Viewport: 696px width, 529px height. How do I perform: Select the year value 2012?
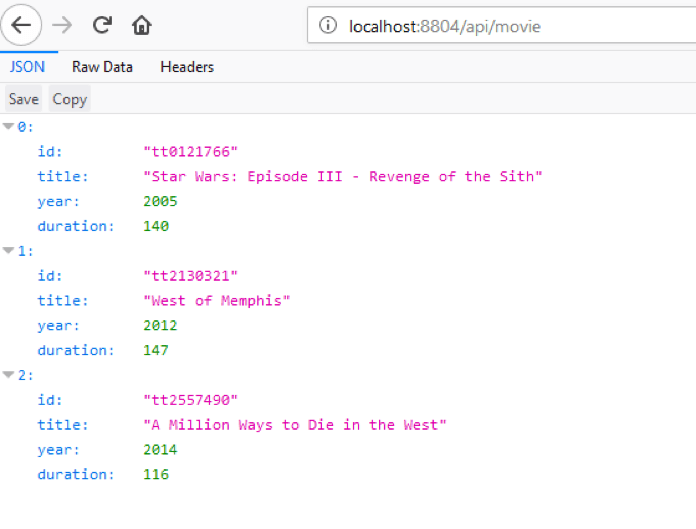(160, 325)
